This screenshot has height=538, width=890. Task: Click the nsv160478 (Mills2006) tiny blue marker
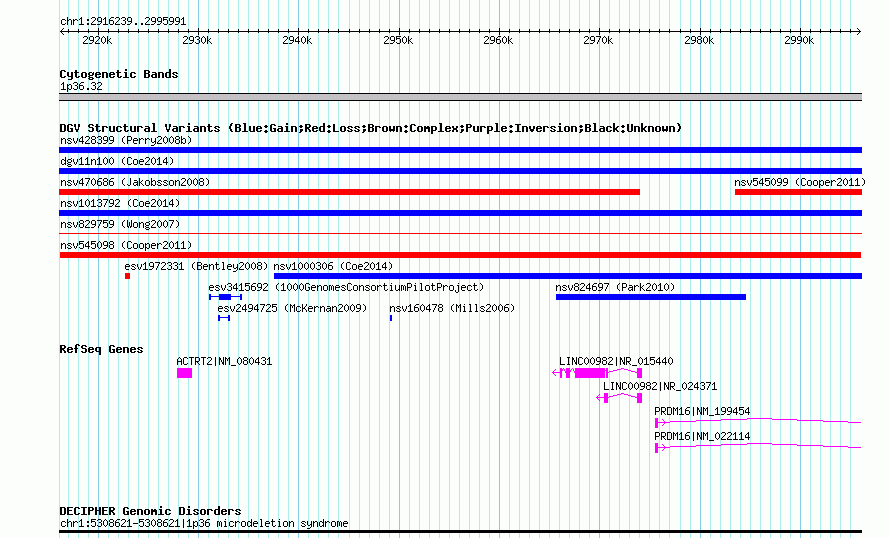click(x=391, y=318)
